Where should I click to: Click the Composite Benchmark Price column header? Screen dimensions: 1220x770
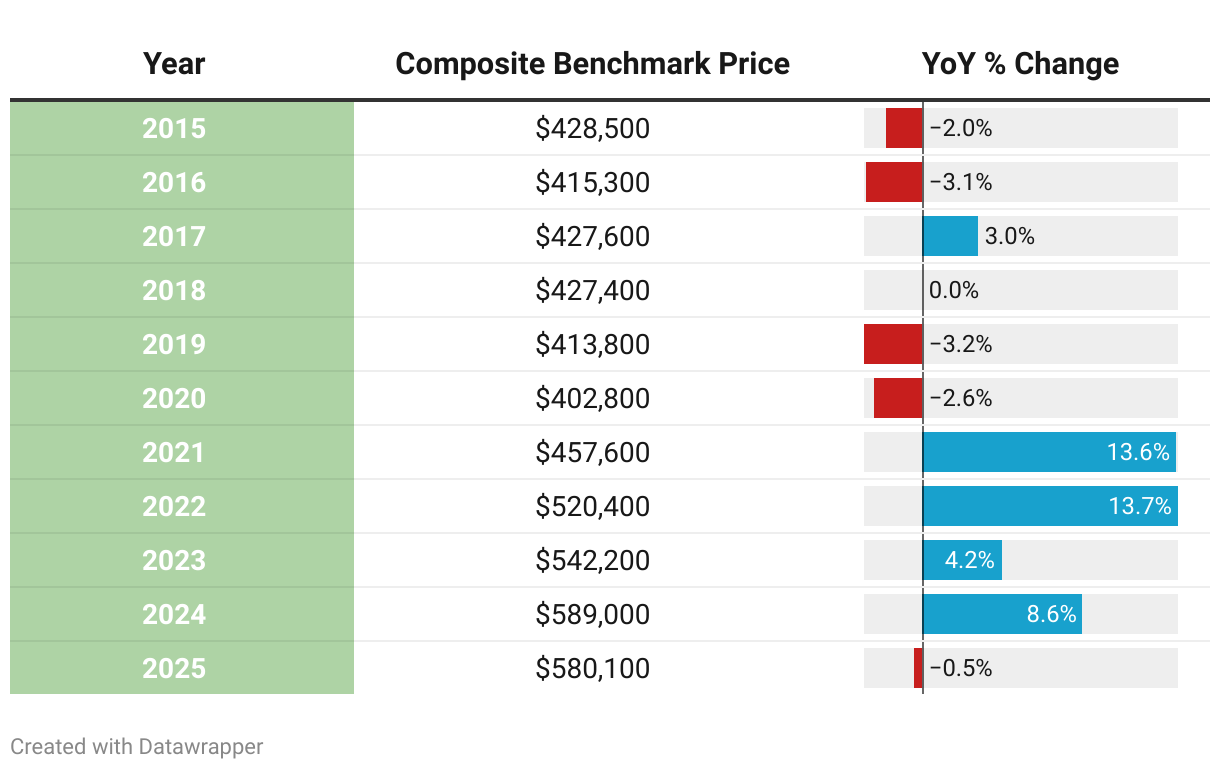592,64
